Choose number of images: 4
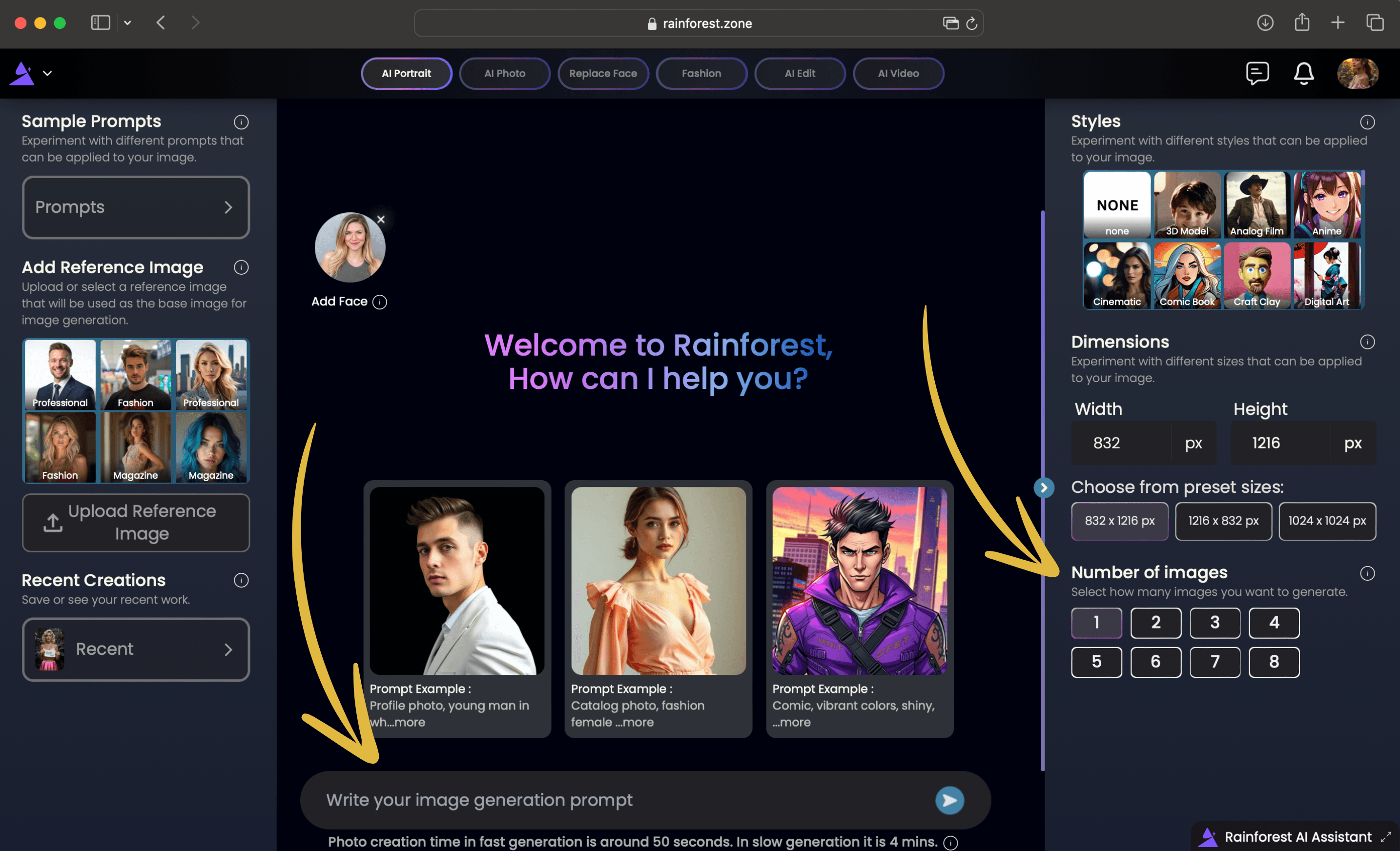The width and height of the screenshot is (1400, 851). pyautogui.click(x=1274, y=622)
